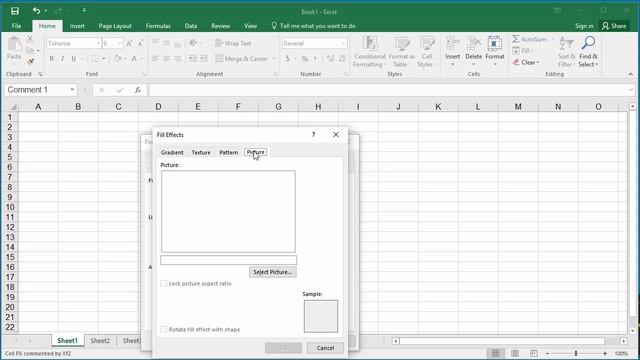Click the Merge & Center button
The image size is (640, 360).
pos(242,59)
